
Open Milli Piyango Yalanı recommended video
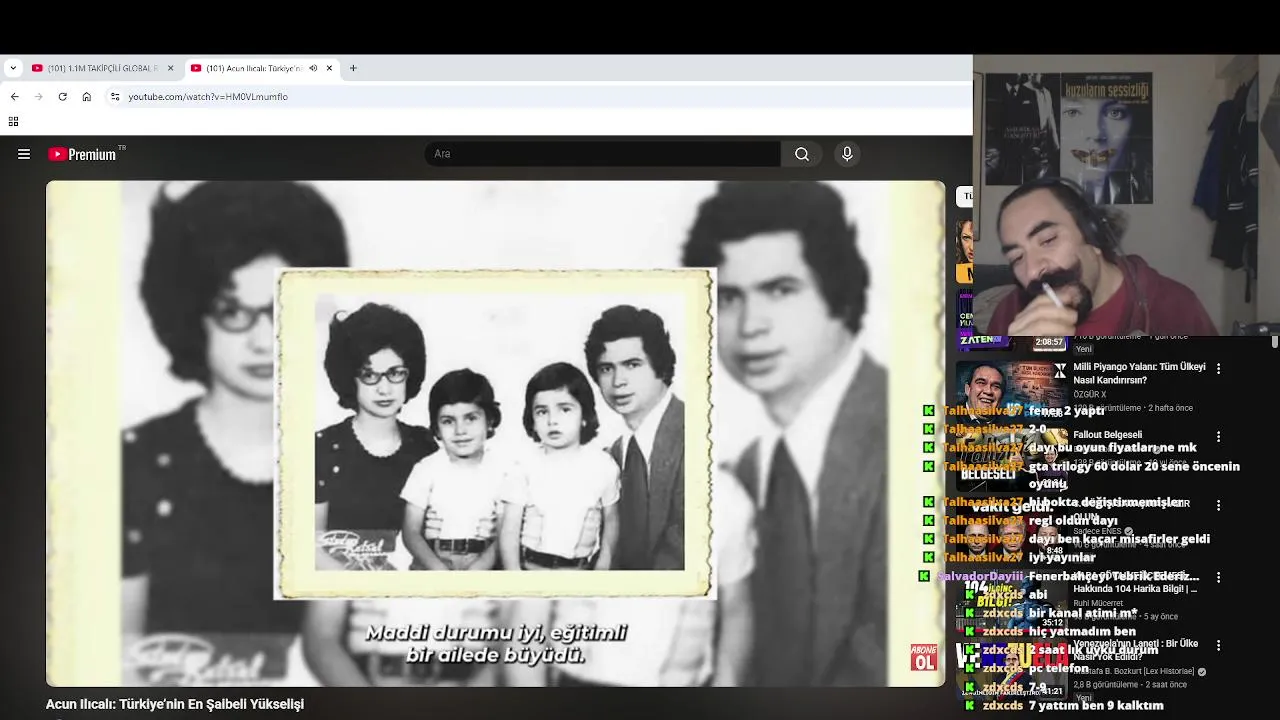(1140, 374)
